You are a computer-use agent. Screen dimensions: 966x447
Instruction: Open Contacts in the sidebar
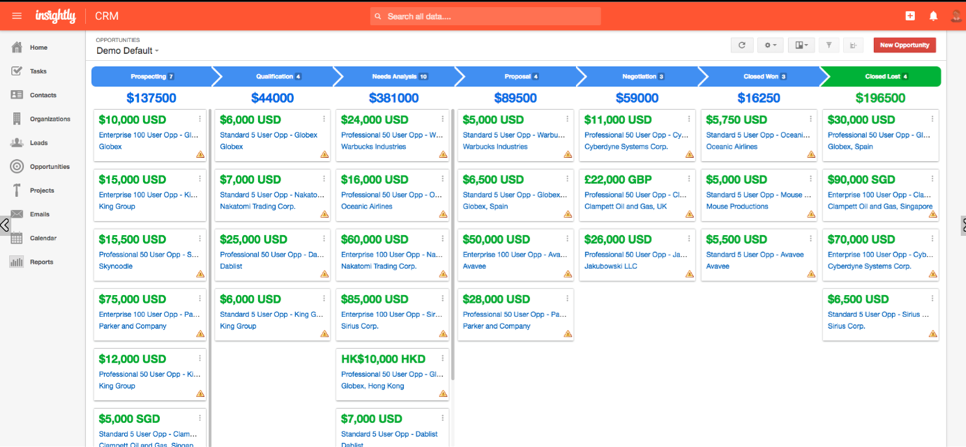pyautogui.click(x=43, y=95)
